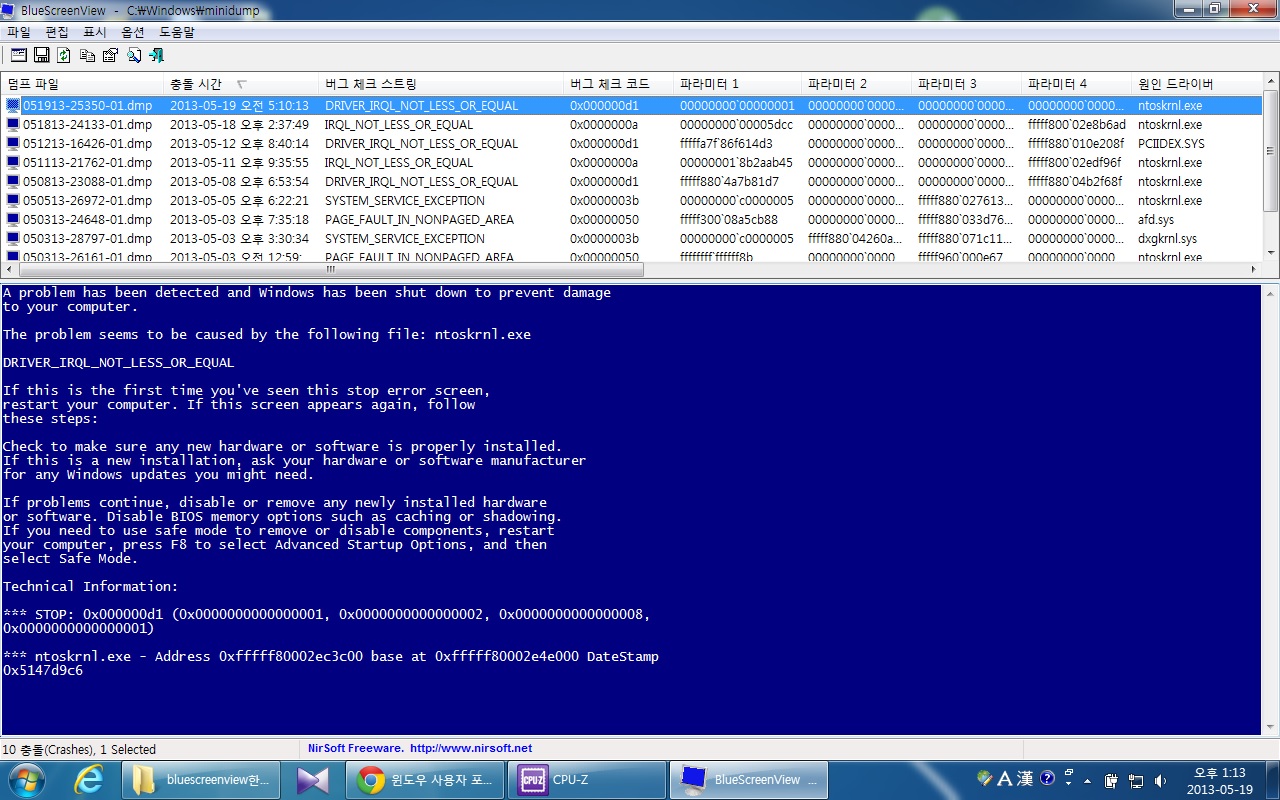Screen dimensions: 1280x800
Task: Click the lower blue screen pane vertical scrollbar
Action: pyautogui.click(x=1270, y=510)
